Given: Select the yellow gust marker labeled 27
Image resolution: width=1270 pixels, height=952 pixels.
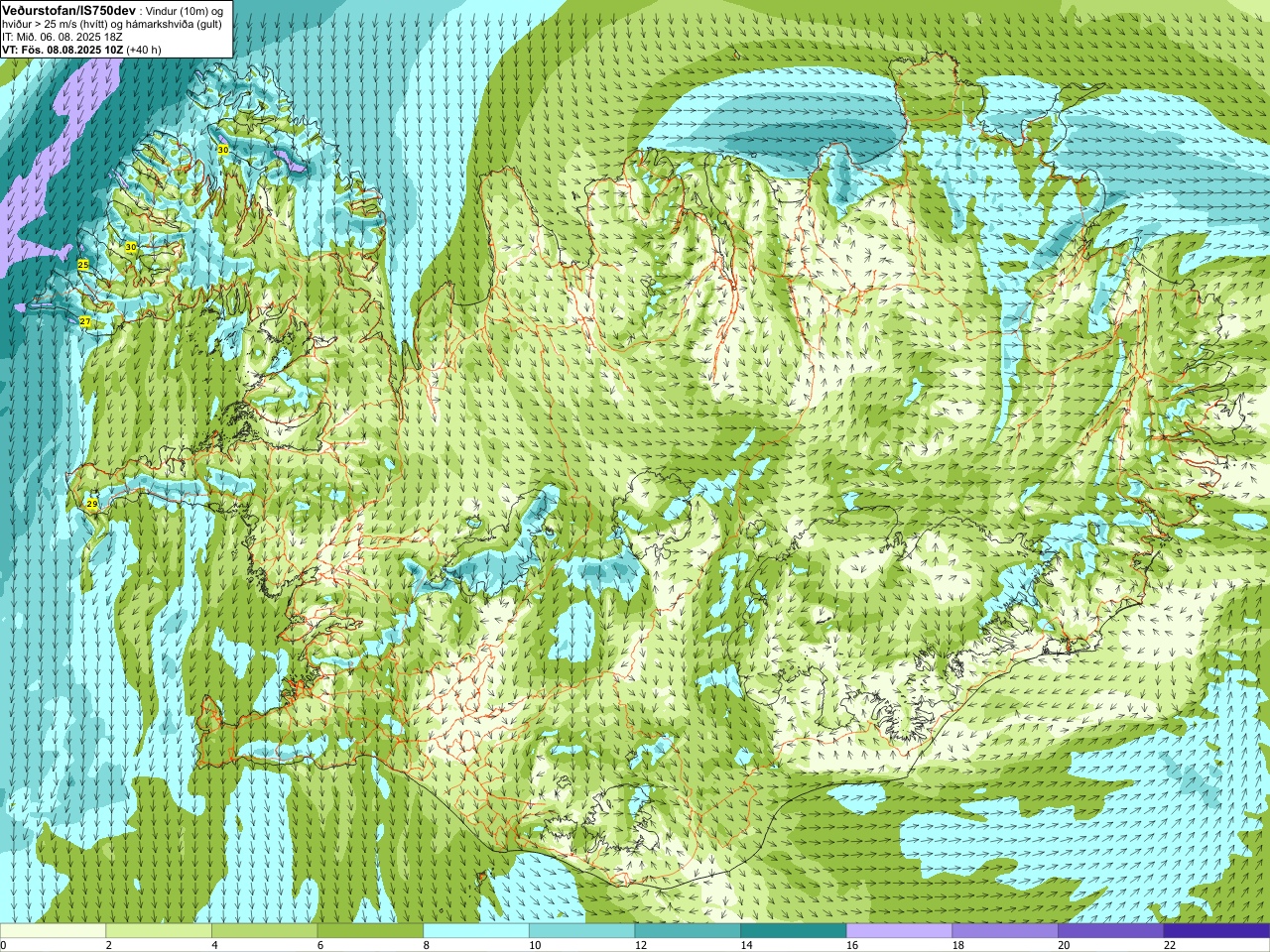Looking at the screenshot, I should (x=85, y=321).
